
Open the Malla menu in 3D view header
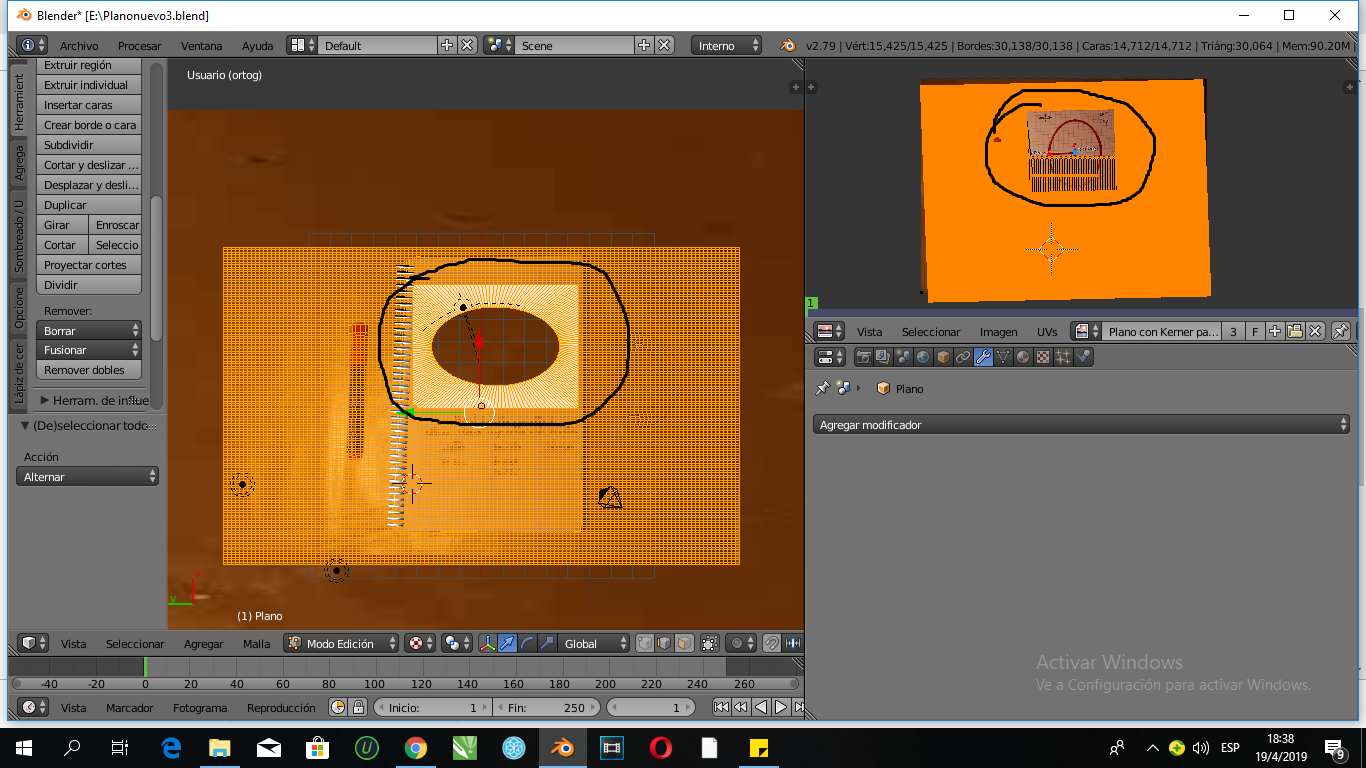pos(256,644)
